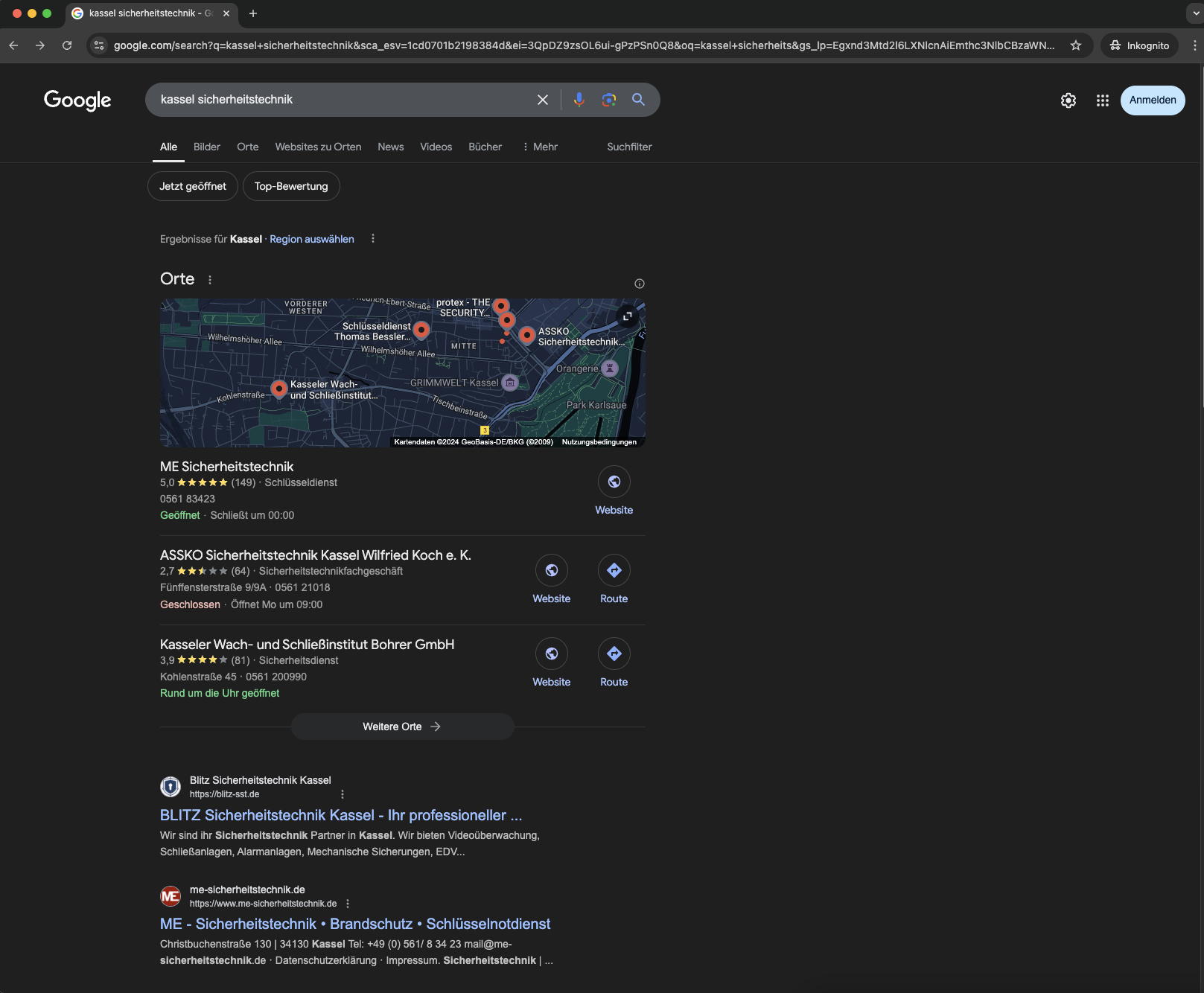Open Google apps grid
The width and height of the screenshot is (1204, 993).
point(1103,100)
